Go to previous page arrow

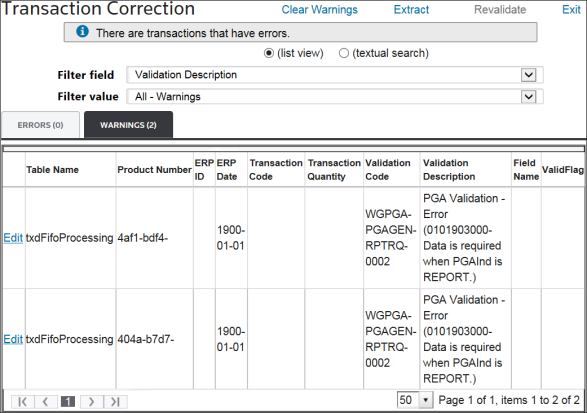click(46, 402)
